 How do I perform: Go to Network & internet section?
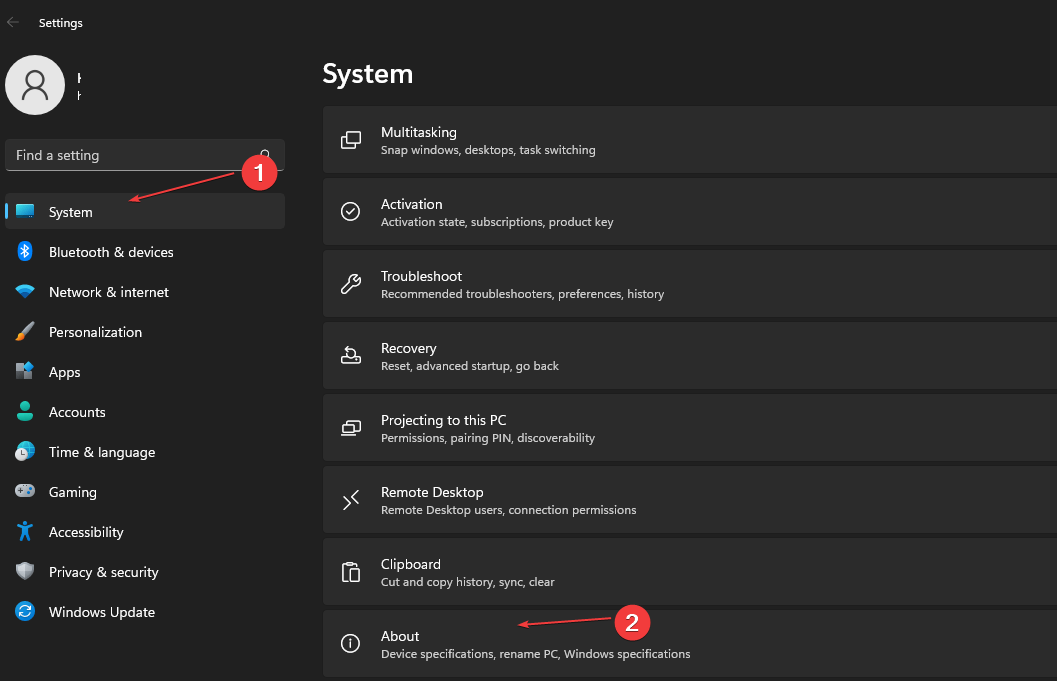pos(109,292)
